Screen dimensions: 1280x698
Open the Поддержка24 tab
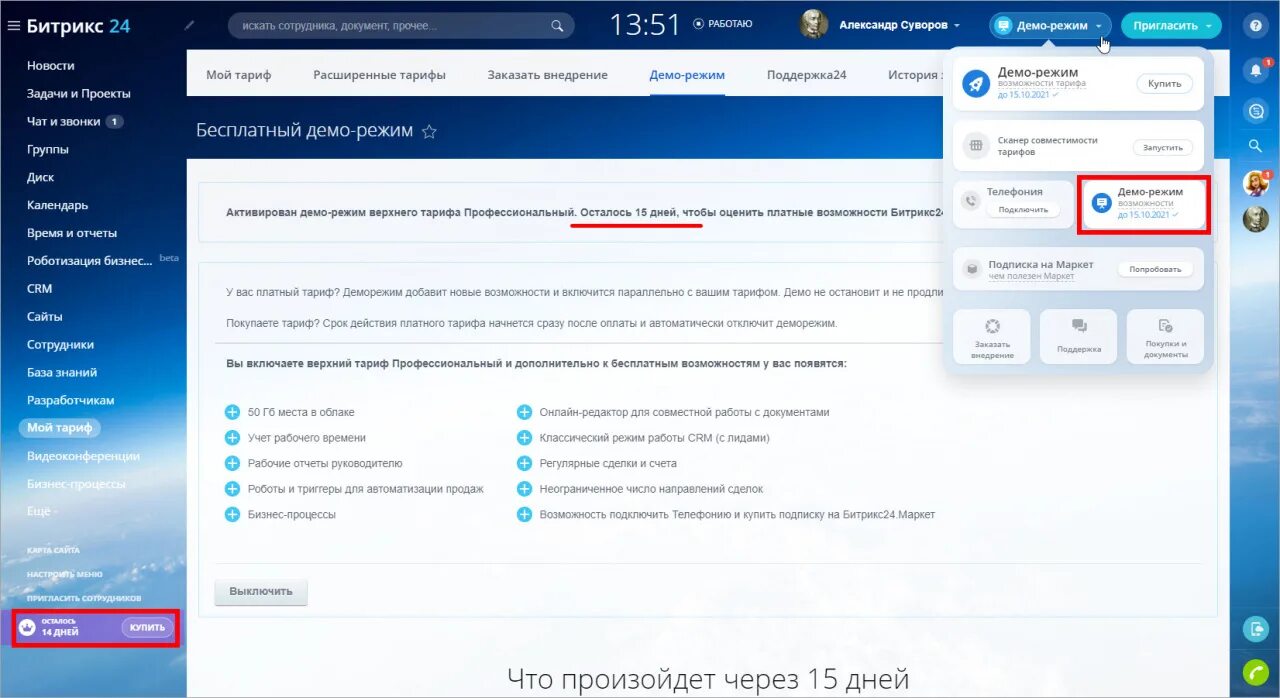pyautogui.click(x=807, y=75)
